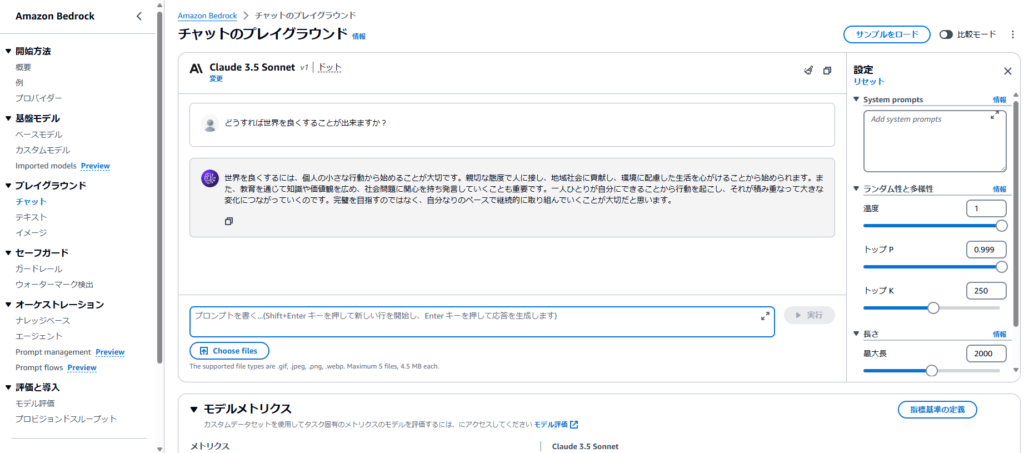Toggle 比較モード comparison mode on
The width and height of the screenshot is (1024, 453).
pos(945,34)
